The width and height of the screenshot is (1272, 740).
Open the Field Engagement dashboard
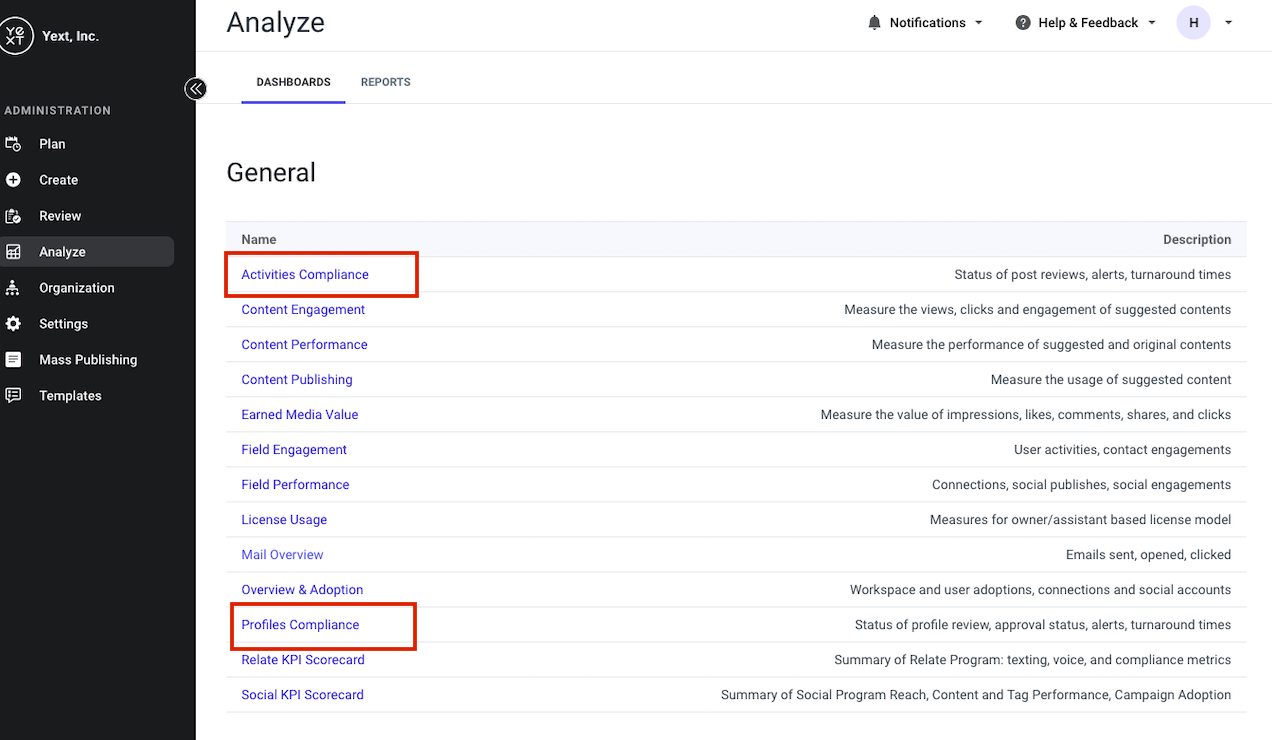(x=294, y=449)
